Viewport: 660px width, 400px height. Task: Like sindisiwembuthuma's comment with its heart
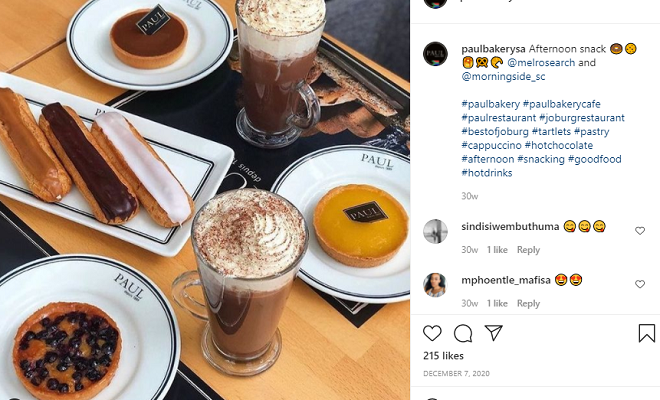pos(640,231)
